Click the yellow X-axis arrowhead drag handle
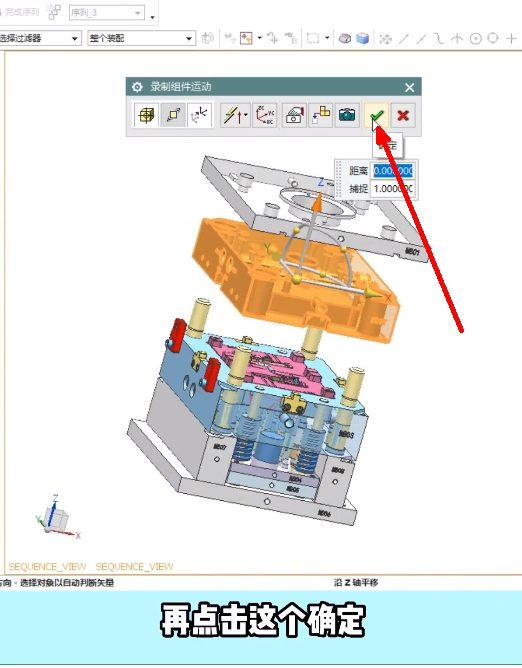The width and height of the screenshot is (522, 668). [x=374, y=293]
